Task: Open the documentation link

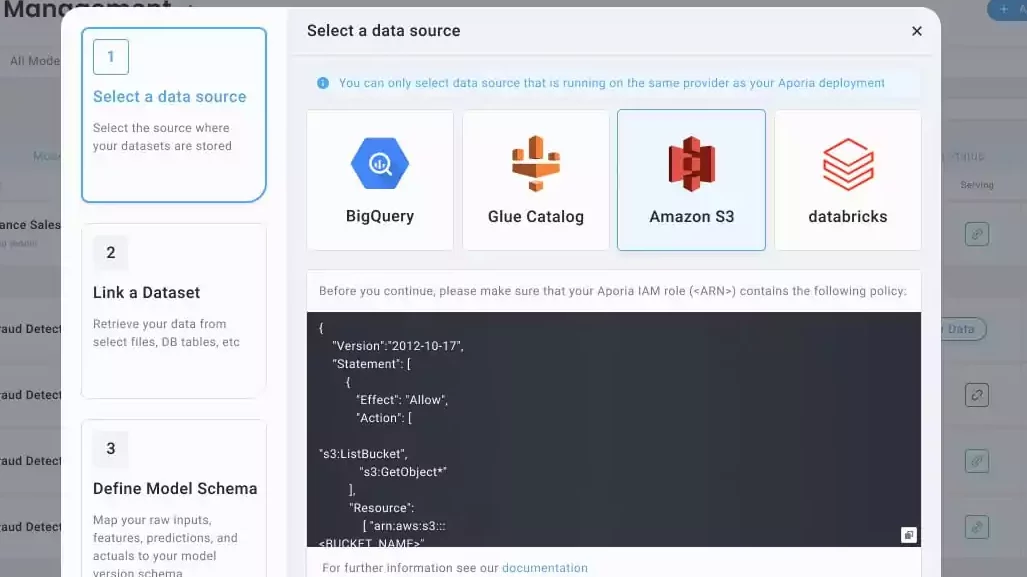Action: pyautogui.click(x=545, y=568)
